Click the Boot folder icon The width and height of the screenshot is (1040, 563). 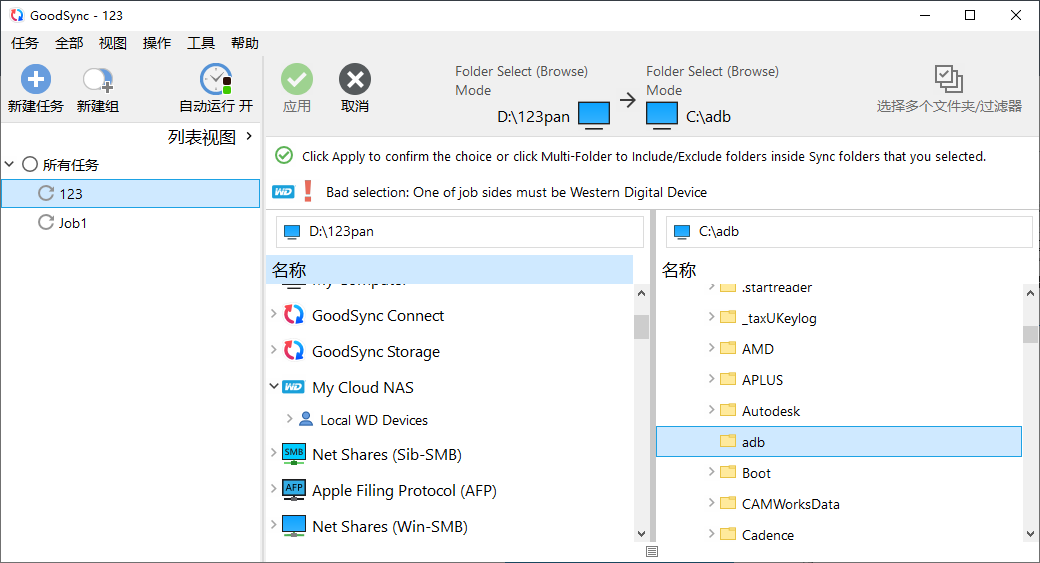[728, 472]
